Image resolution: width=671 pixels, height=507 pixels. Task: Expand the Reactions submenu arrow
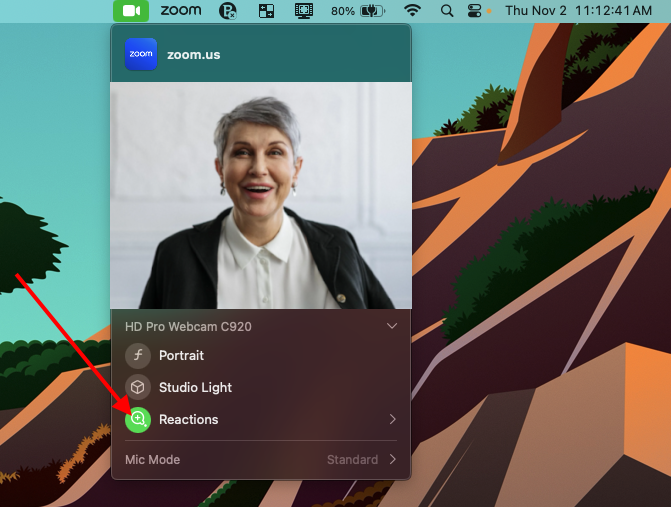[x=392, y=419]
